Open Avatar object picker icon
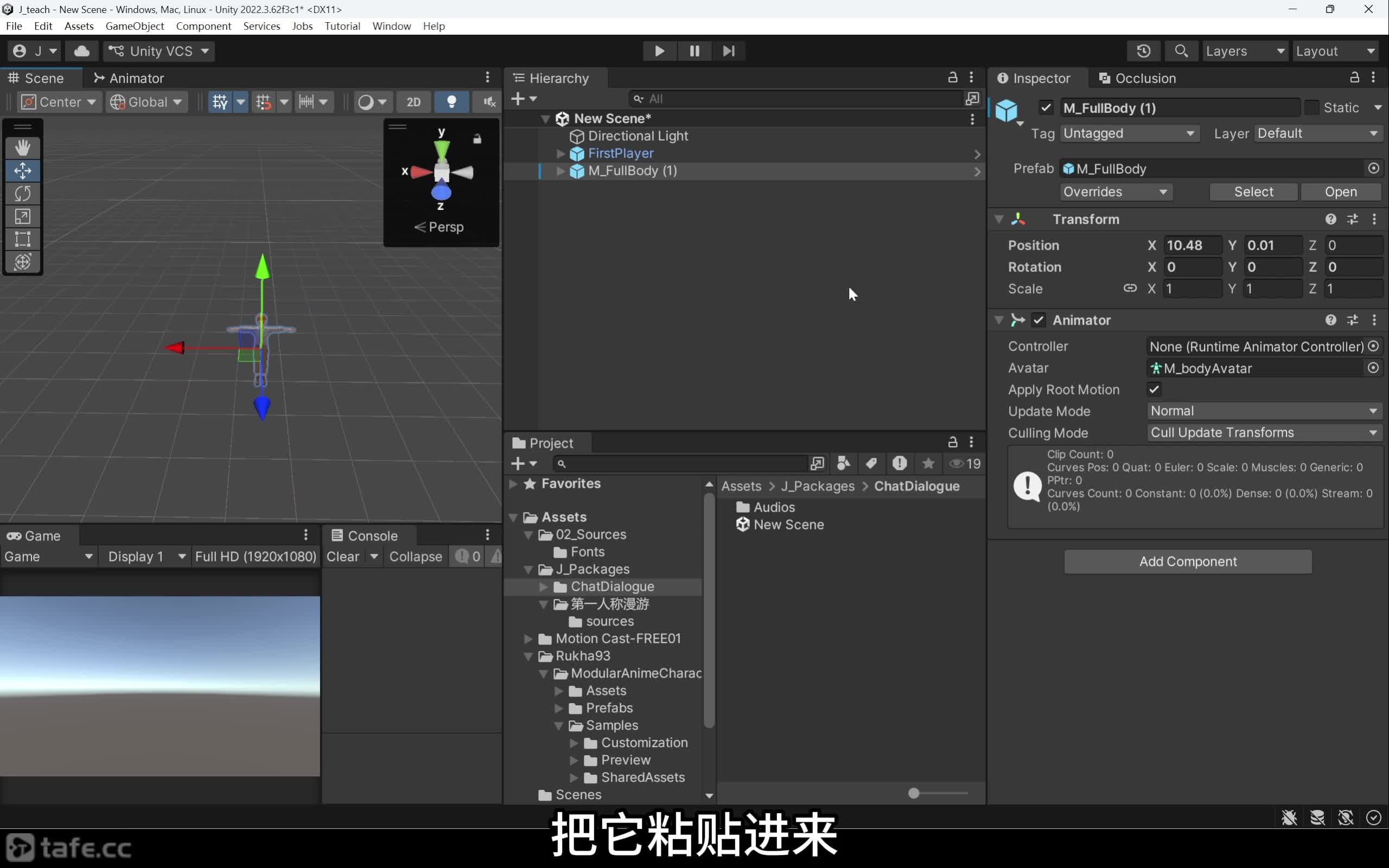This screenshot has height=868, width=1389. click(1373, 367)
